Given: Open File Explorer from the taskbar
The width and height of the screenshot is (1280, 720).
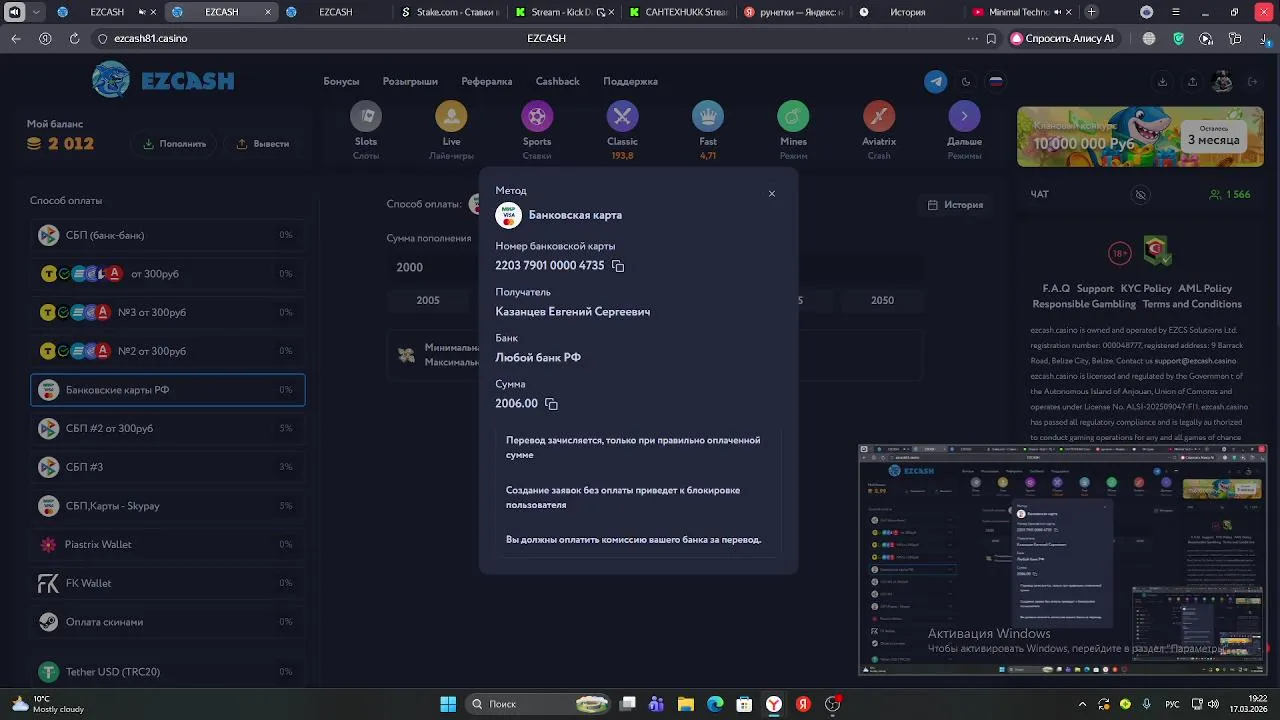Looking at the screenshot, I should click(686, 704).
